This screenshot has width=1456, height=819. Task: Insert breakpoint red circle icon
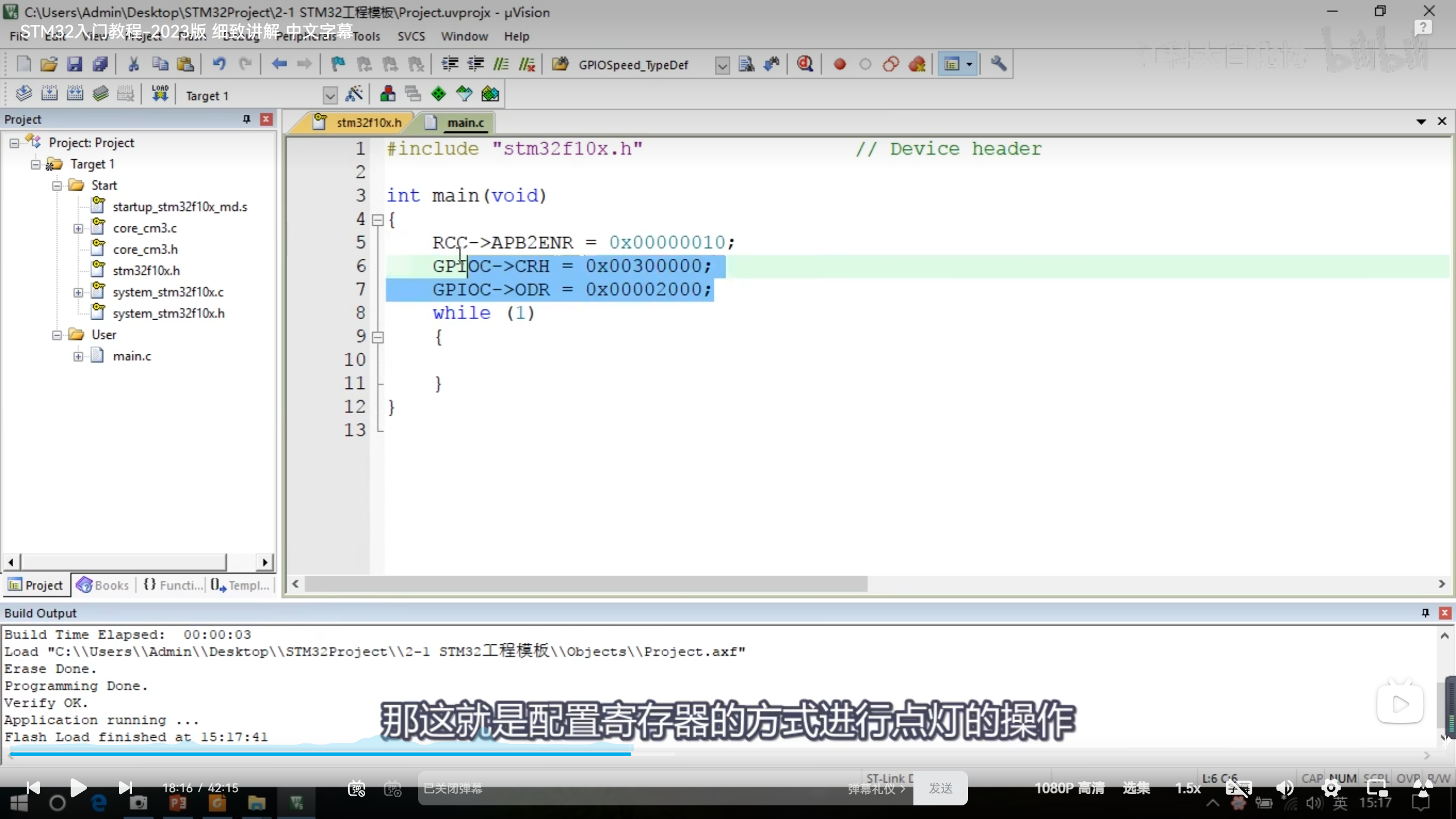click(839, 64)
